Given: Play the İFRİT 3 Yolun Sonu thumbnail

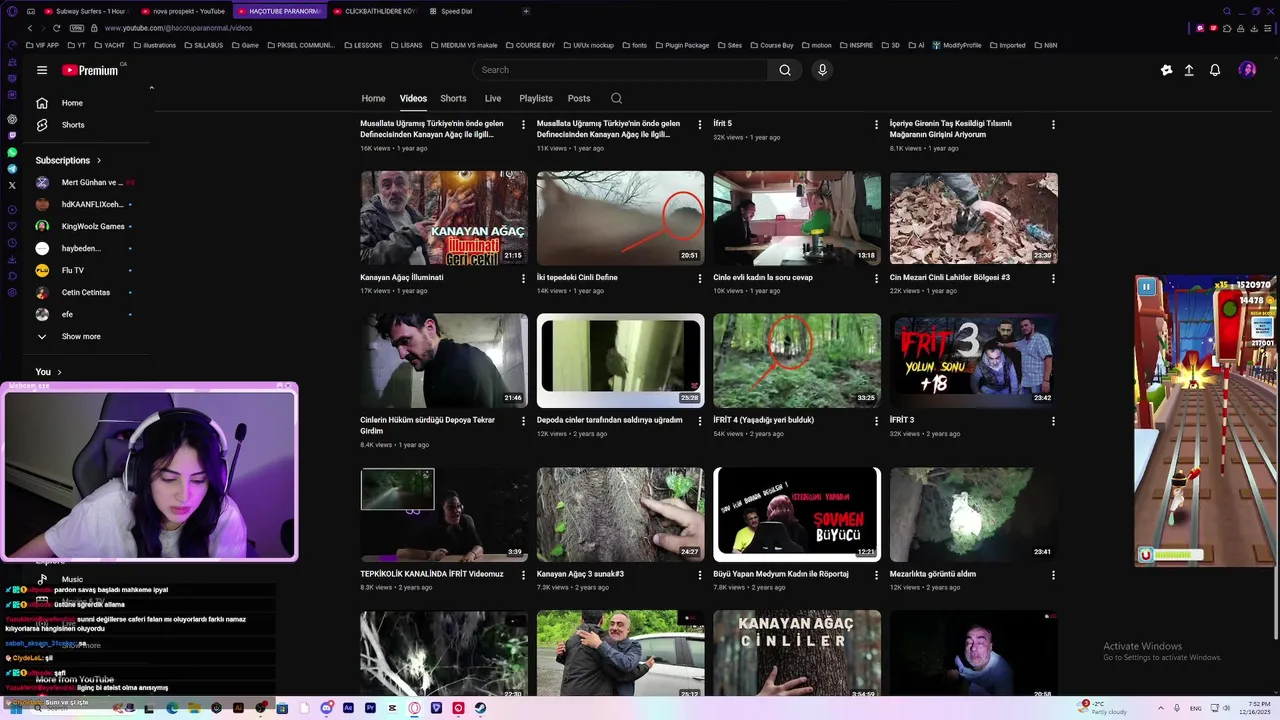Looking at the screenshot, I should click(973, 360).
